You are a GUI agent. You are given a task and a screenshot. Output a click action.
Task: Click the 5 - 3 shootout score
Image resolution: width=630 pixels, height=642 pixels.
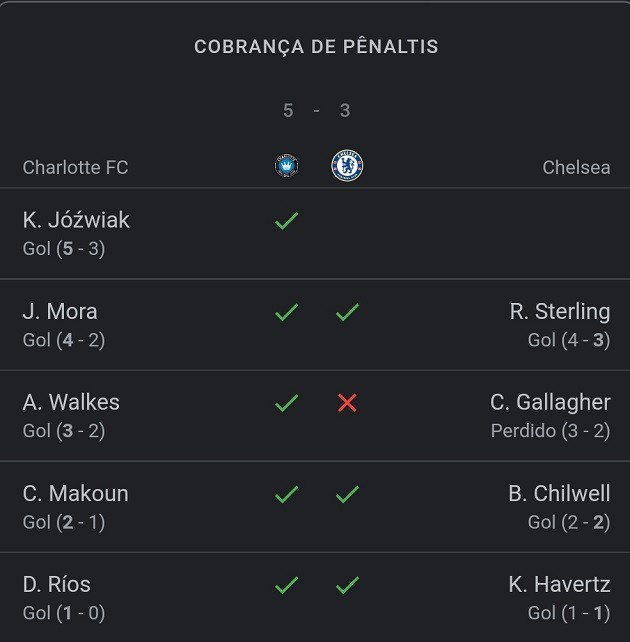pos(316,111)
